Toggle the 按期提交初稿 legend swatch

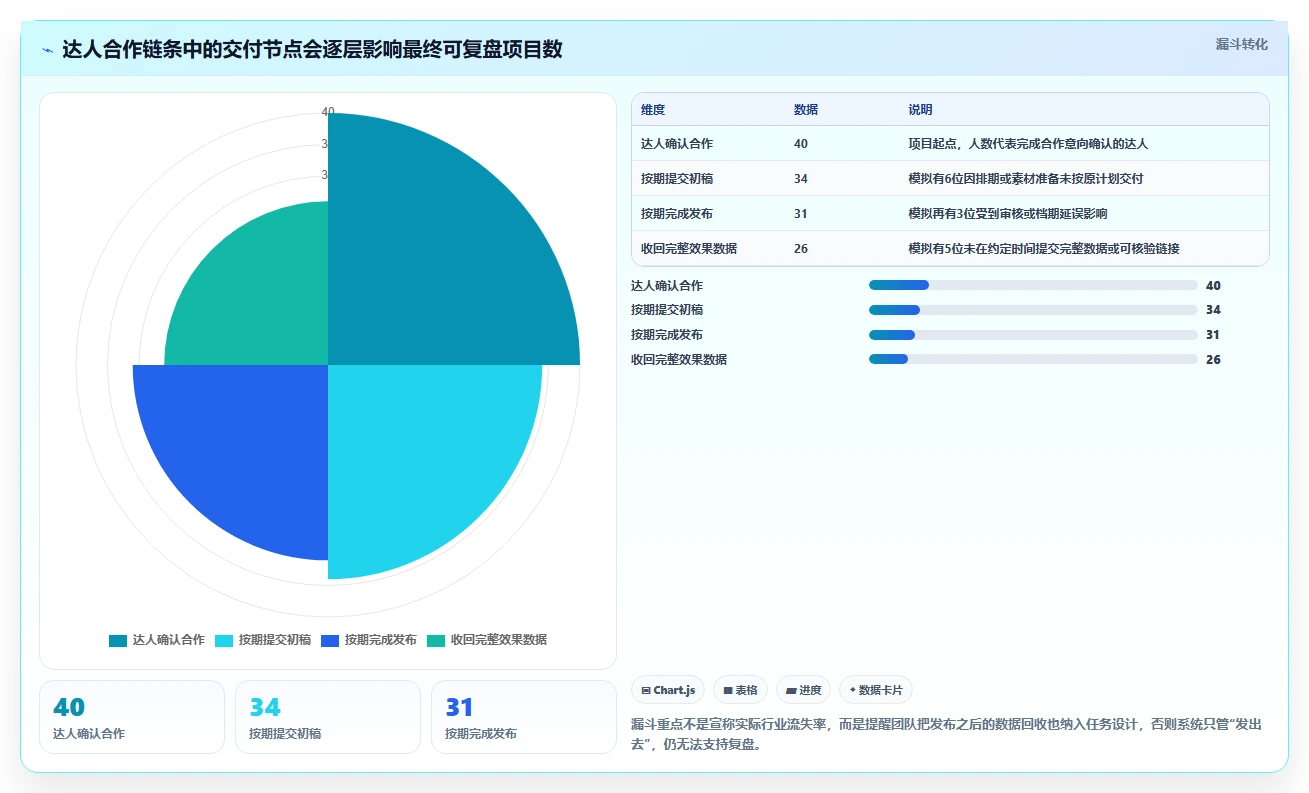[x=224, y=640]
